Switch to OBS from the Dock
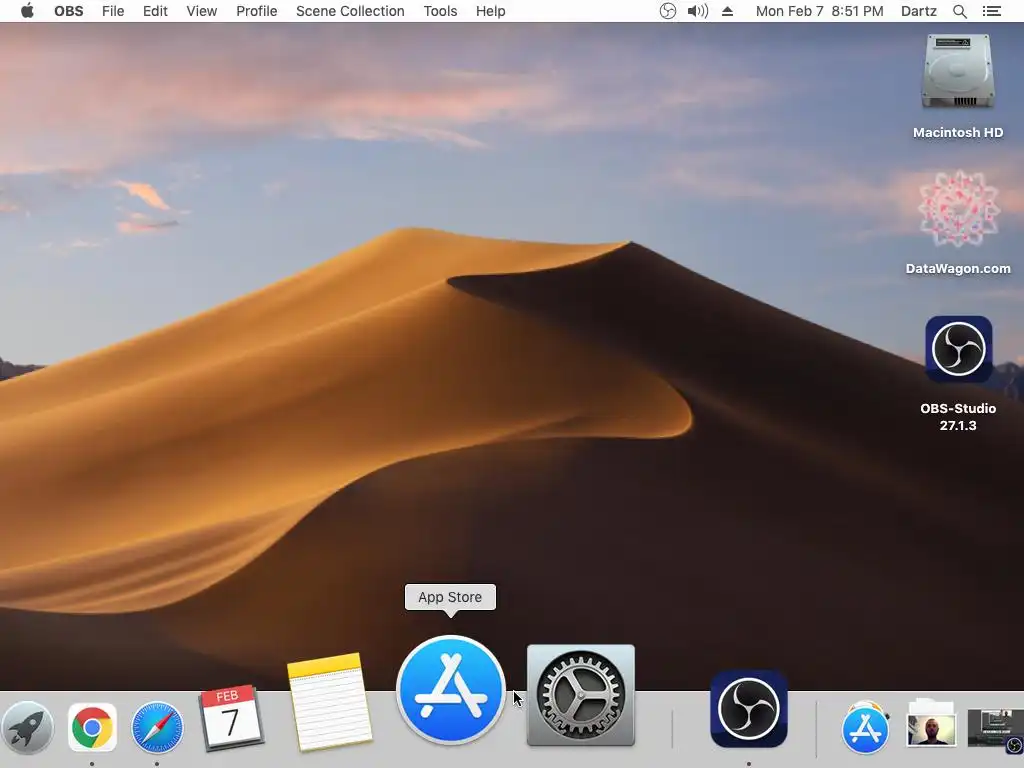The height and width of the screenshot is (768, 1024). (x=748, y=709)
